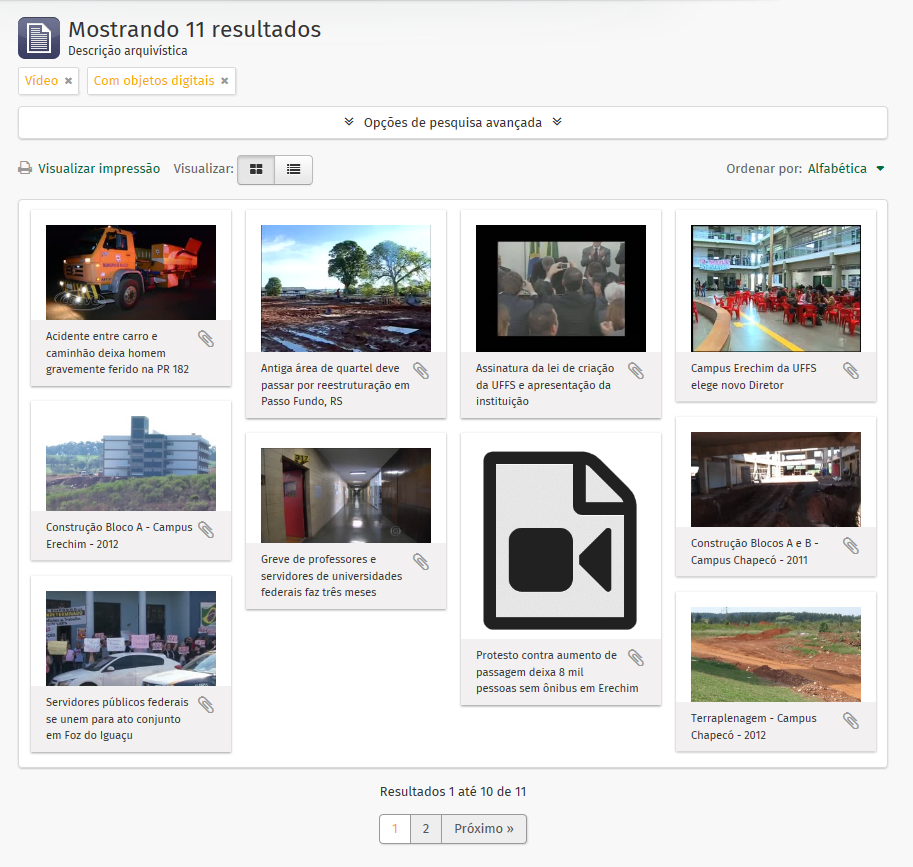Open title Construção Blocos A e B - Chapecó
The height and width of the screenshot is (867, 913).
pyautogui.click(x=755, y=551)
